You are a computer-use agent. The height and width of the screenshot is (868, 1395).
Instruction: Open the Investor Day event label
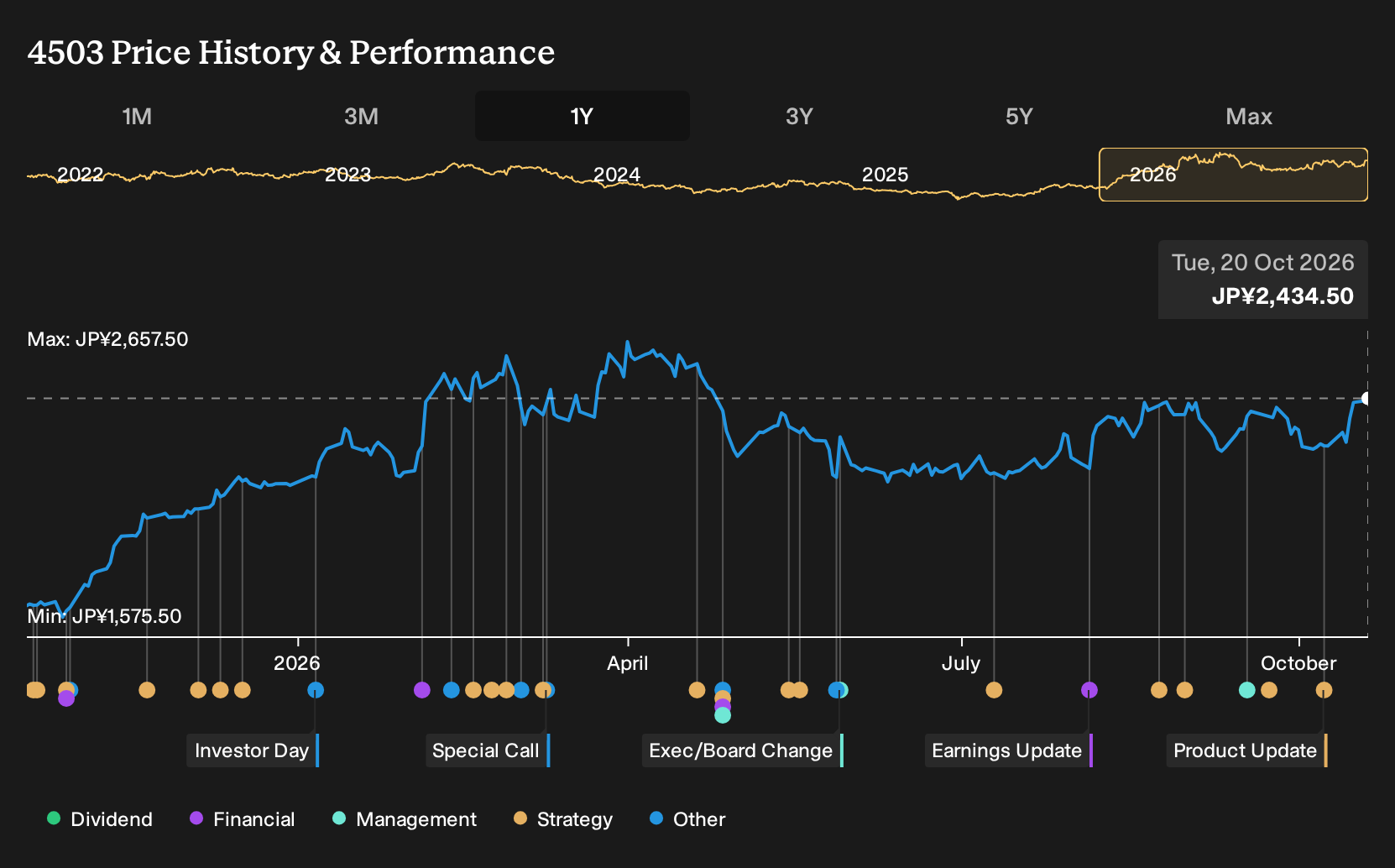coord(253,750)
